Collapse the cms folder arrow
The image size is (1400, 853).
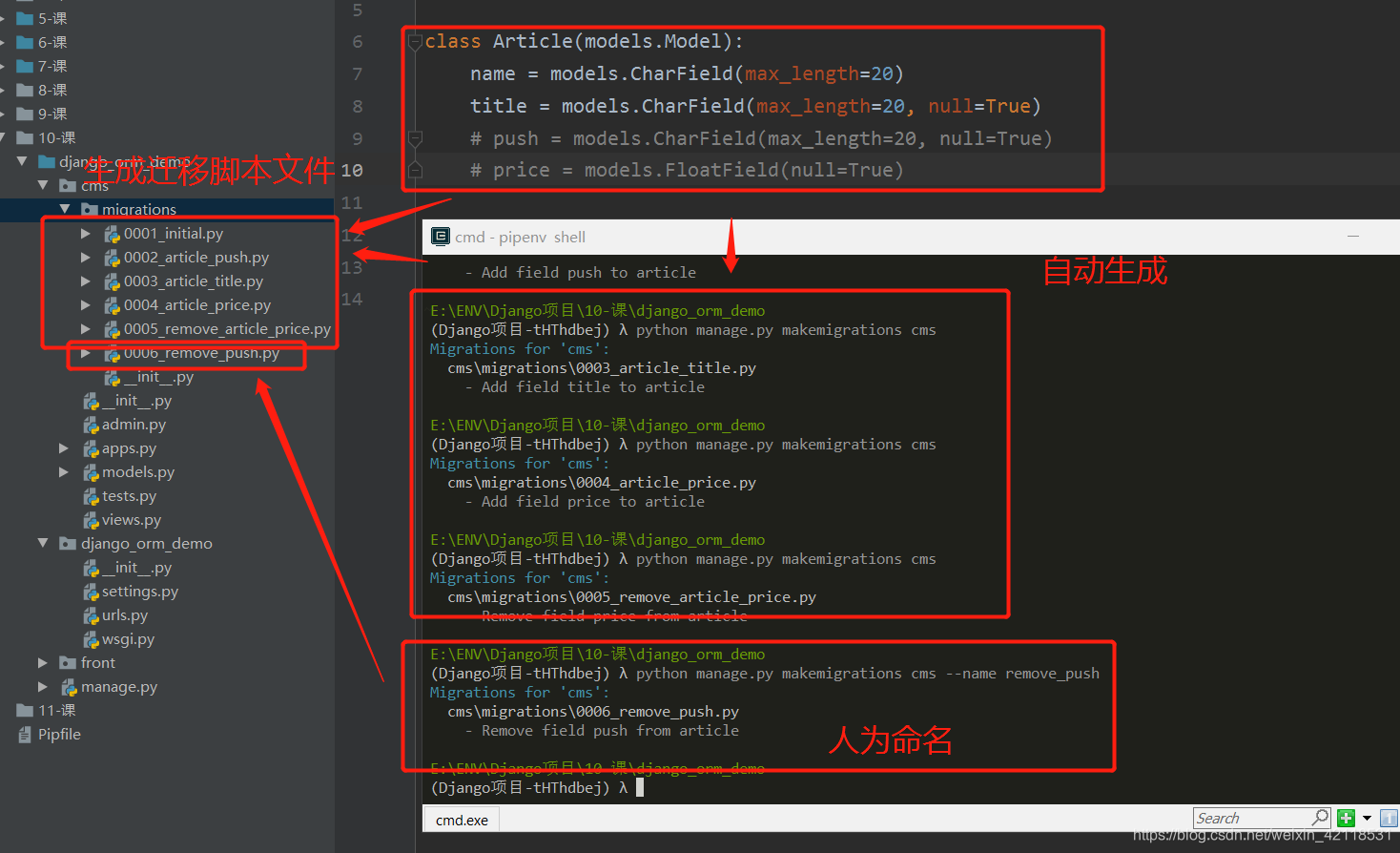pyautogui.click(x=43, y=185)
